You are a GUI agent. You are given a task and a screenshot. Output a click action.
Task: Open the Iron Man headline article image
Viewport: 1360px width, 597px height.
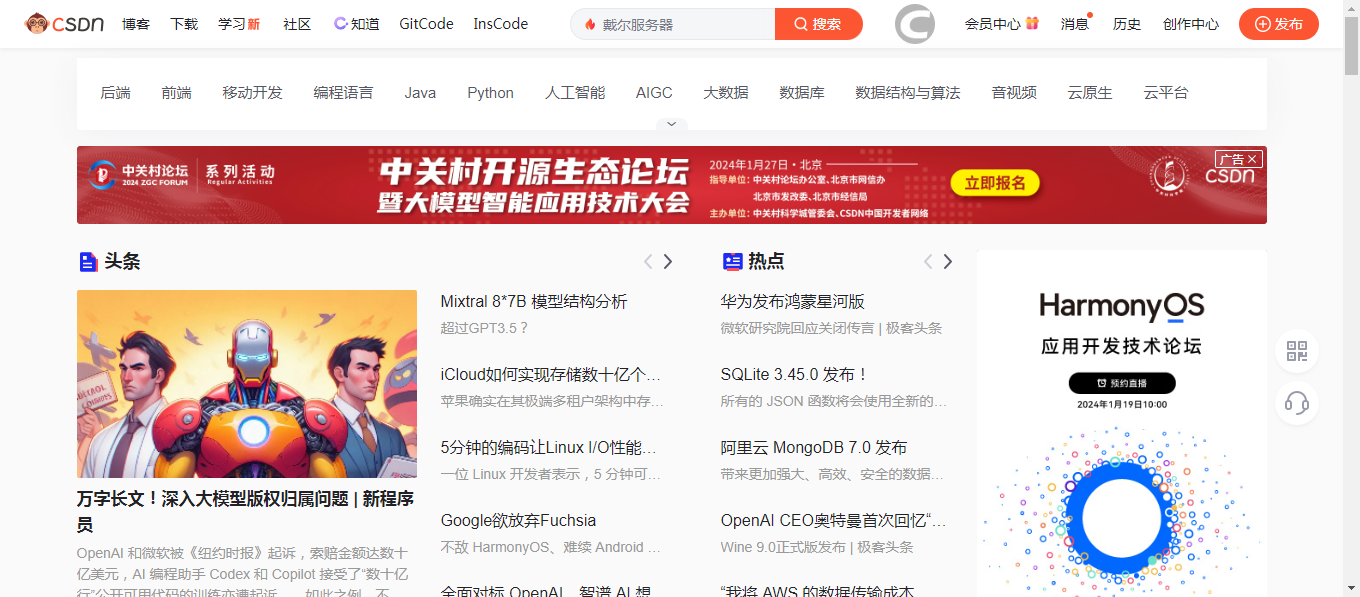click(x=247, y=384)
